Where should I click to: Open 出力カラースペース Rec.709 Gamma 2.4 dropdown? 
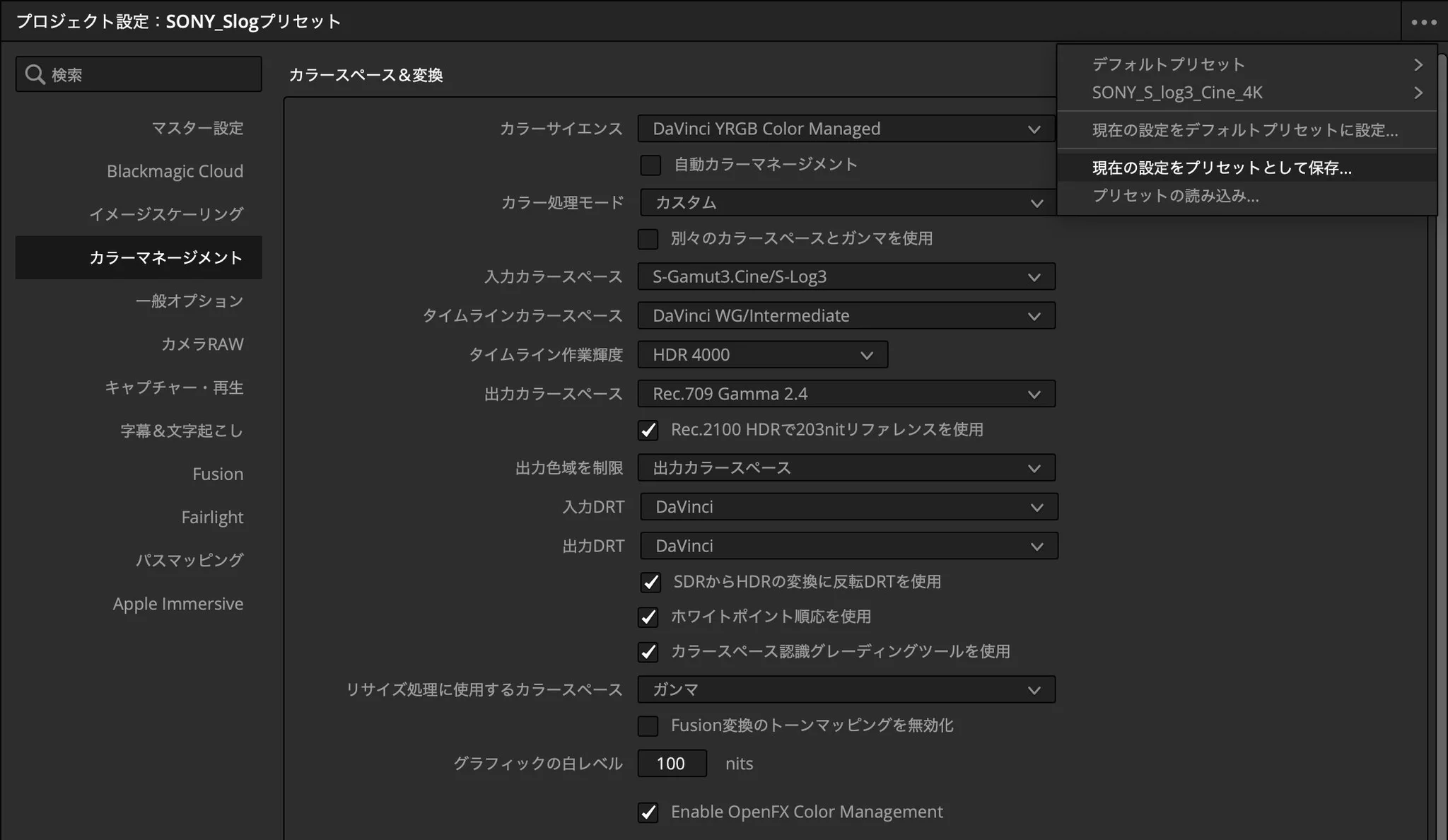pos(846,394)
